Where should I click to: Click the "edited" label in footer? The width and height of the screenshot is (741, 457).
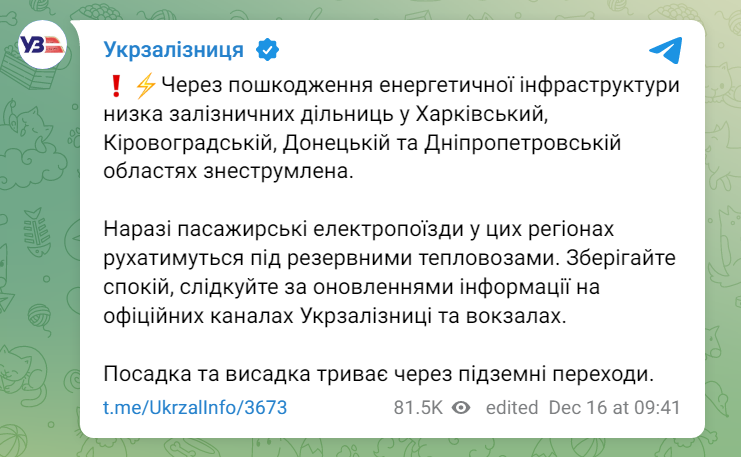(x=512, y=408)
